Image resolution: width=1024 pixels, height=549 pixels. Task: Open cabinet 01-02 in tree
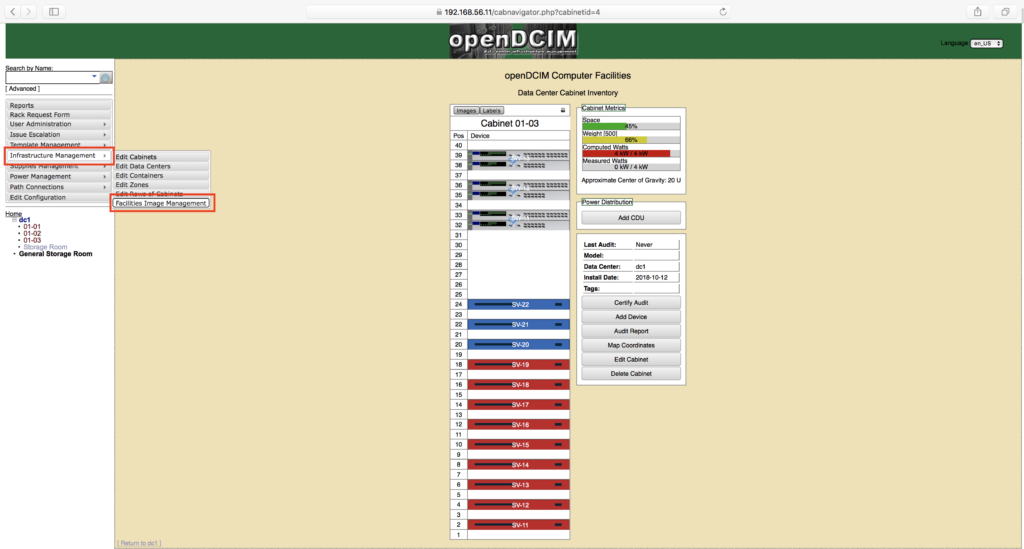click(x=32, y=233)
